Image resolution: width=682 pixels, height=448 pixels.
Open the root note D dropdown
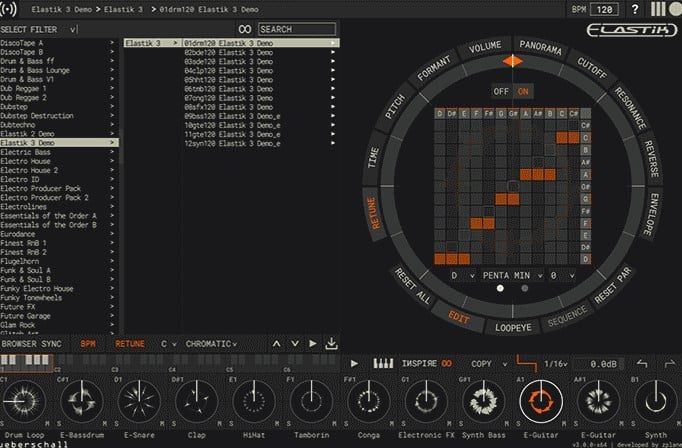pos(462,275)
